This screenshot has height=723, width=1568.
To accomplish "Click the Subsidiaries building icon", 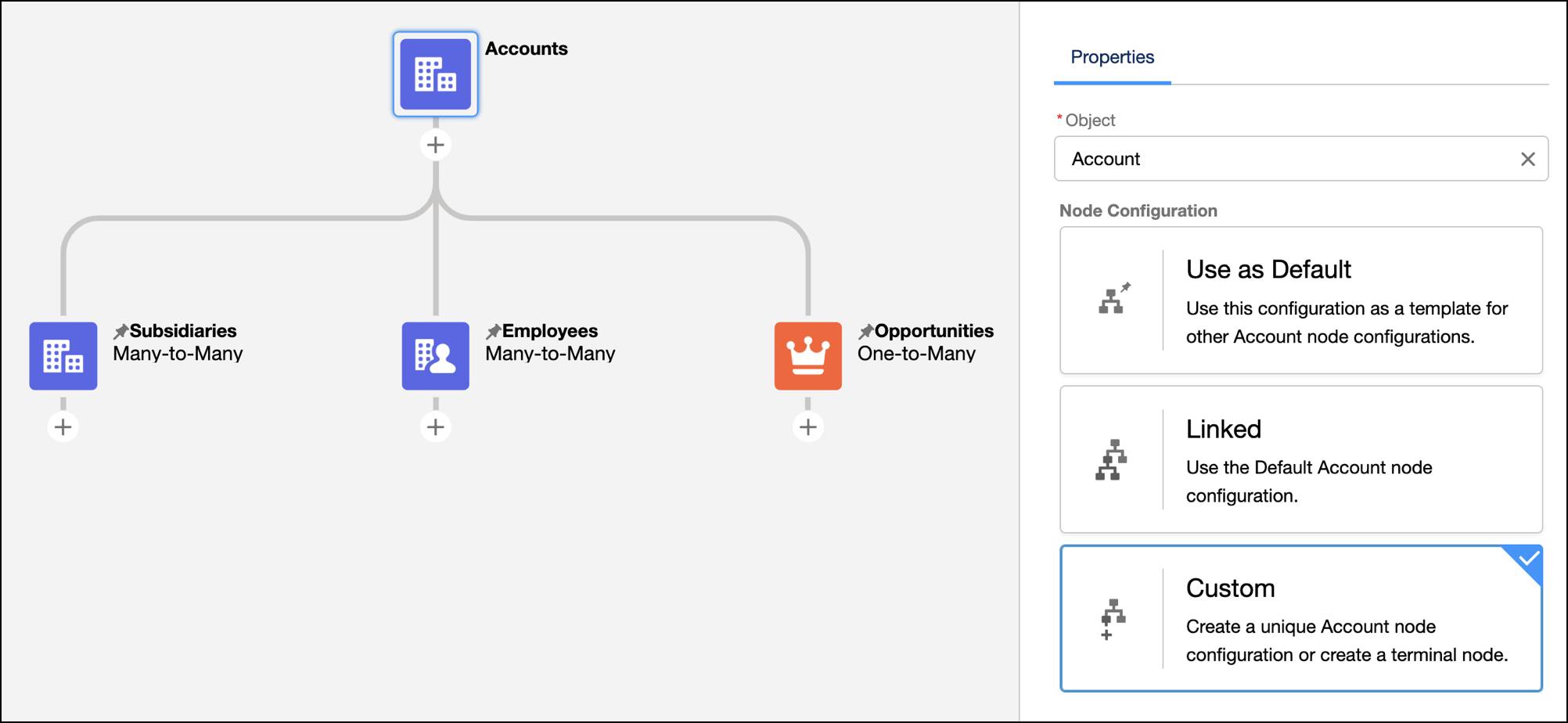I will (x=63, y=356).
